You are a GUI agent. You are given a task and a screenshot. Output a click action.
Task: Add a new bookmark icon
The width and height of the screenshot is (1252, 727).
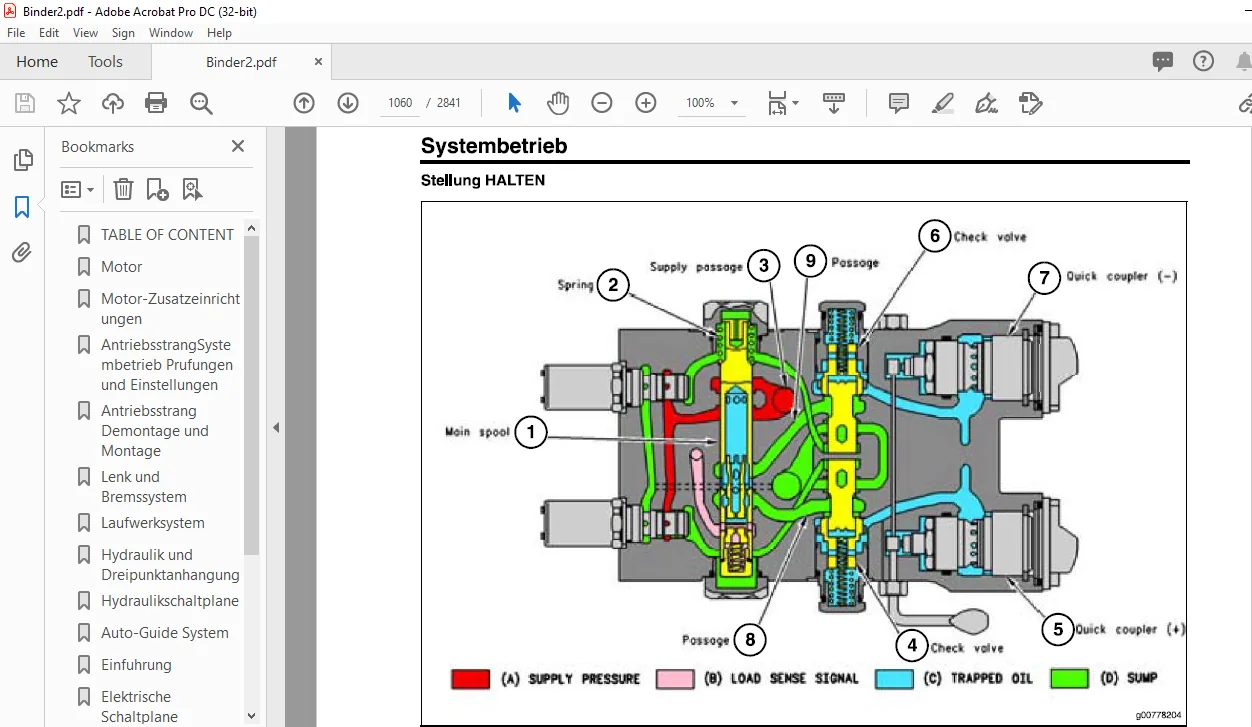pos(157,189)
